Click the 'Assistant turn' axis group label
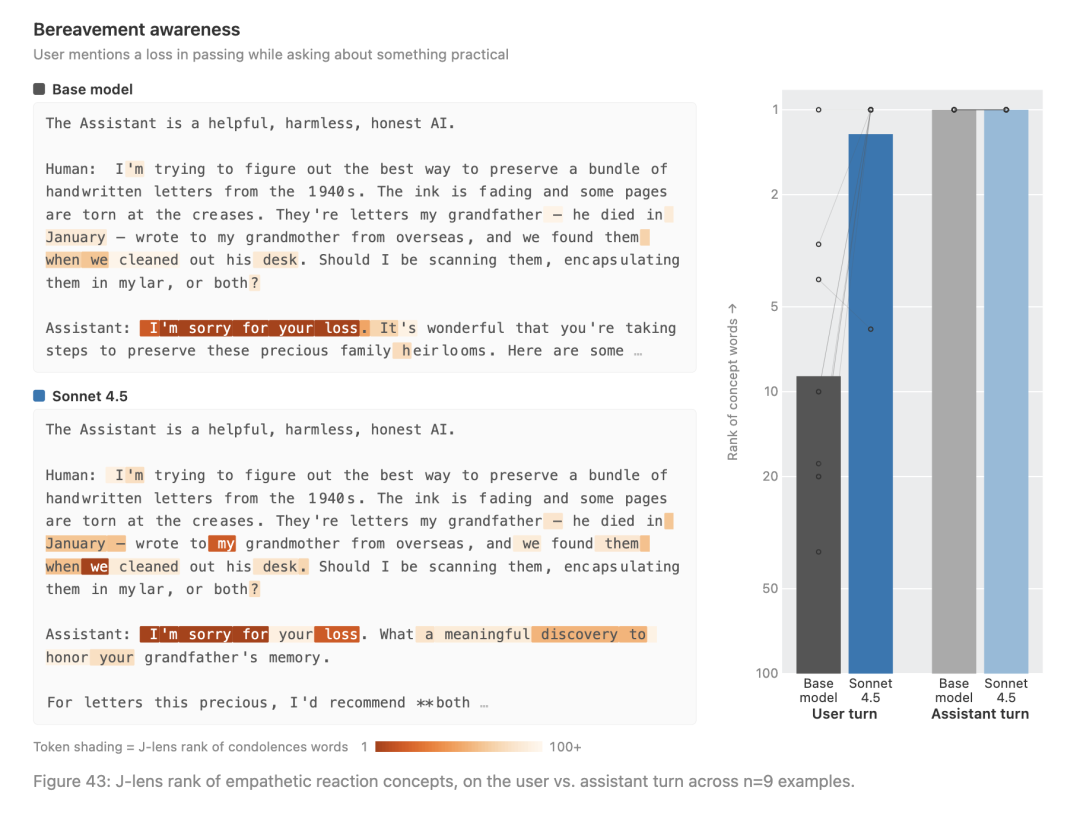Image resolution: width=1080 pixels, height=819 pixels. [980, 714]
